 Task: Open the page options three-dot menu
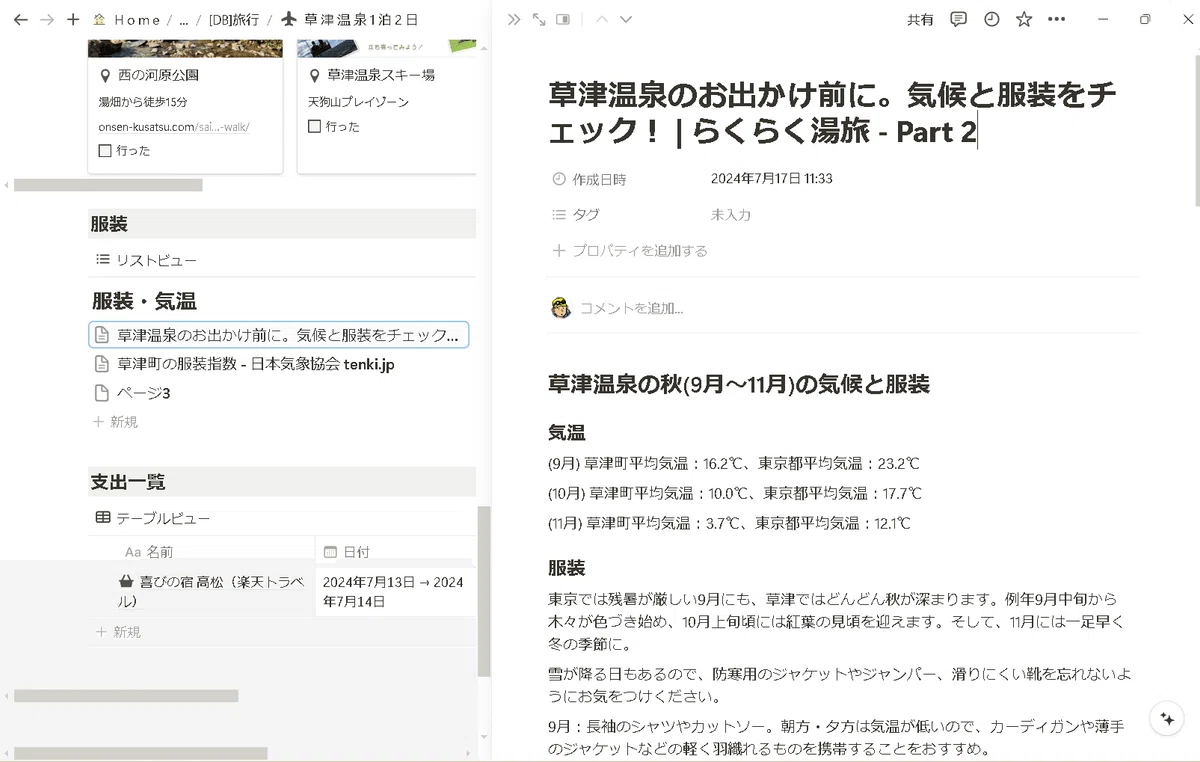(x=1056, y=19)
